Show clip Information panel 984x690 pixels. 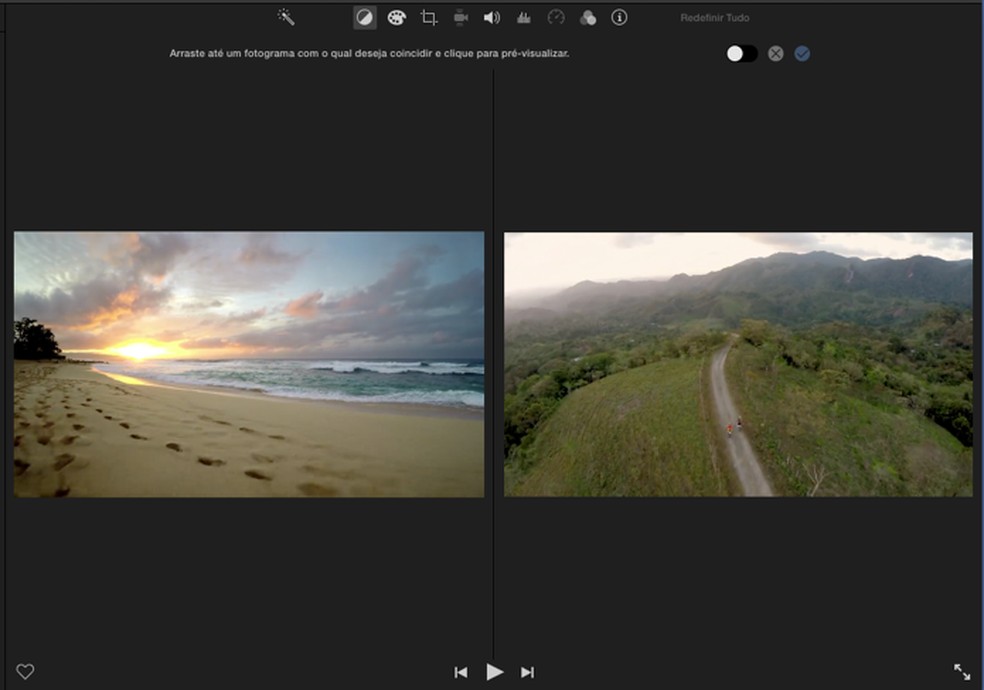tap(619, 17)
